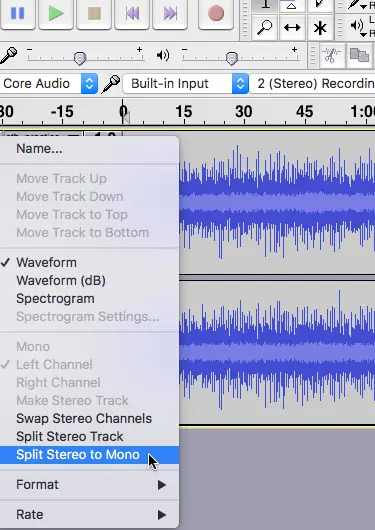
Task: Click the Trim audio toolbar icon
Action: coord(332,55)
